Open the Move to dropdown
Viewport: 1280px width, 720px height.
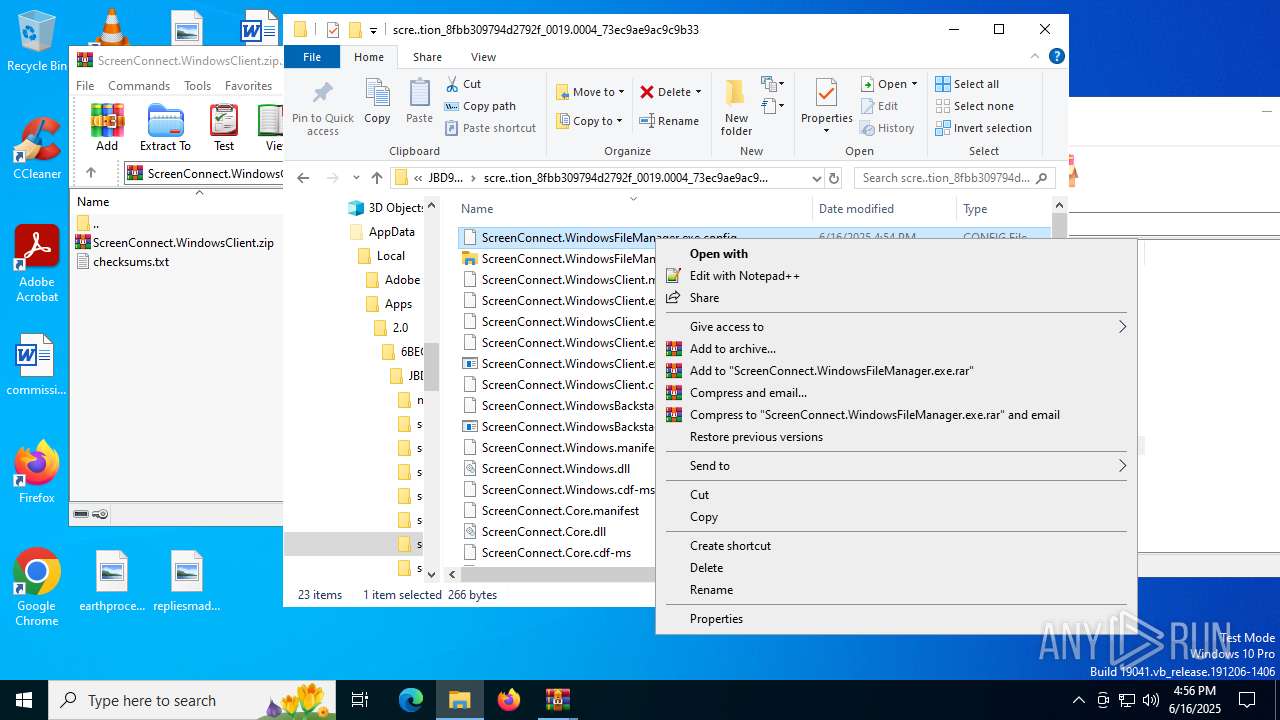tap(590, 92)
